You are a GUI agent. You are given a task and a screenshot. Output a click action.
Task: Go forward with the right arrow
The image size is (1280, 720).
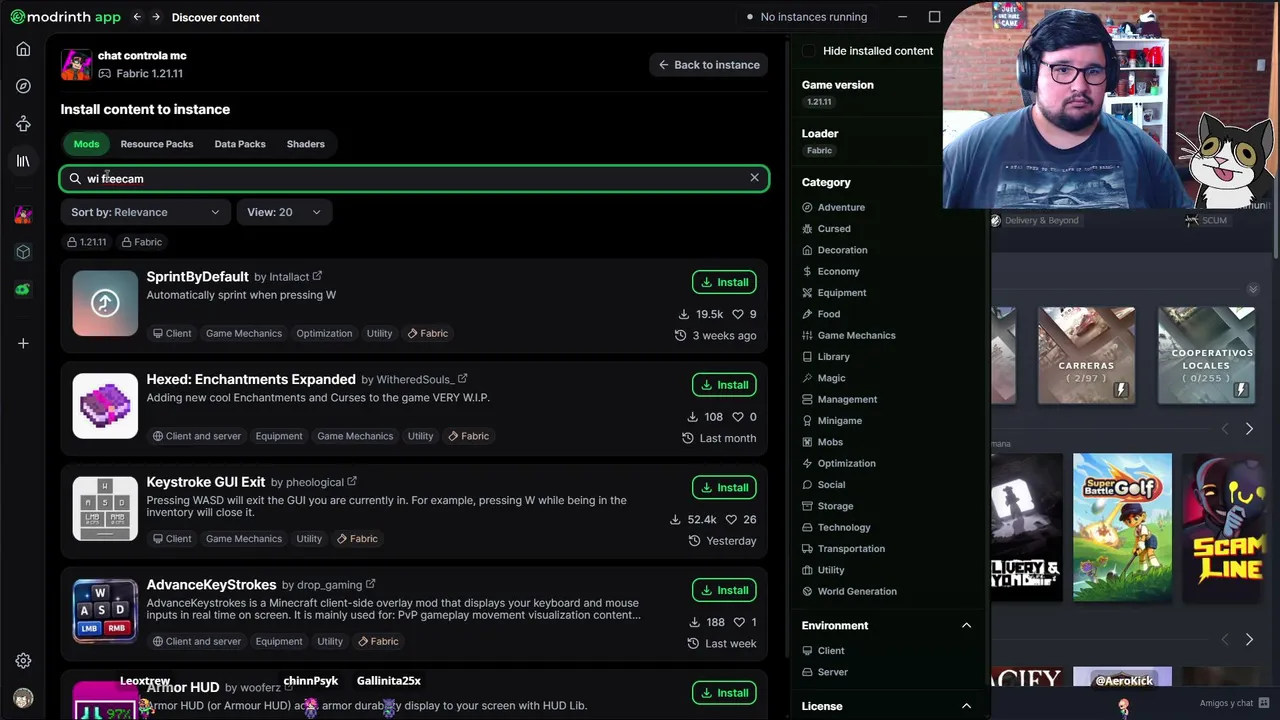click(157, 17)
